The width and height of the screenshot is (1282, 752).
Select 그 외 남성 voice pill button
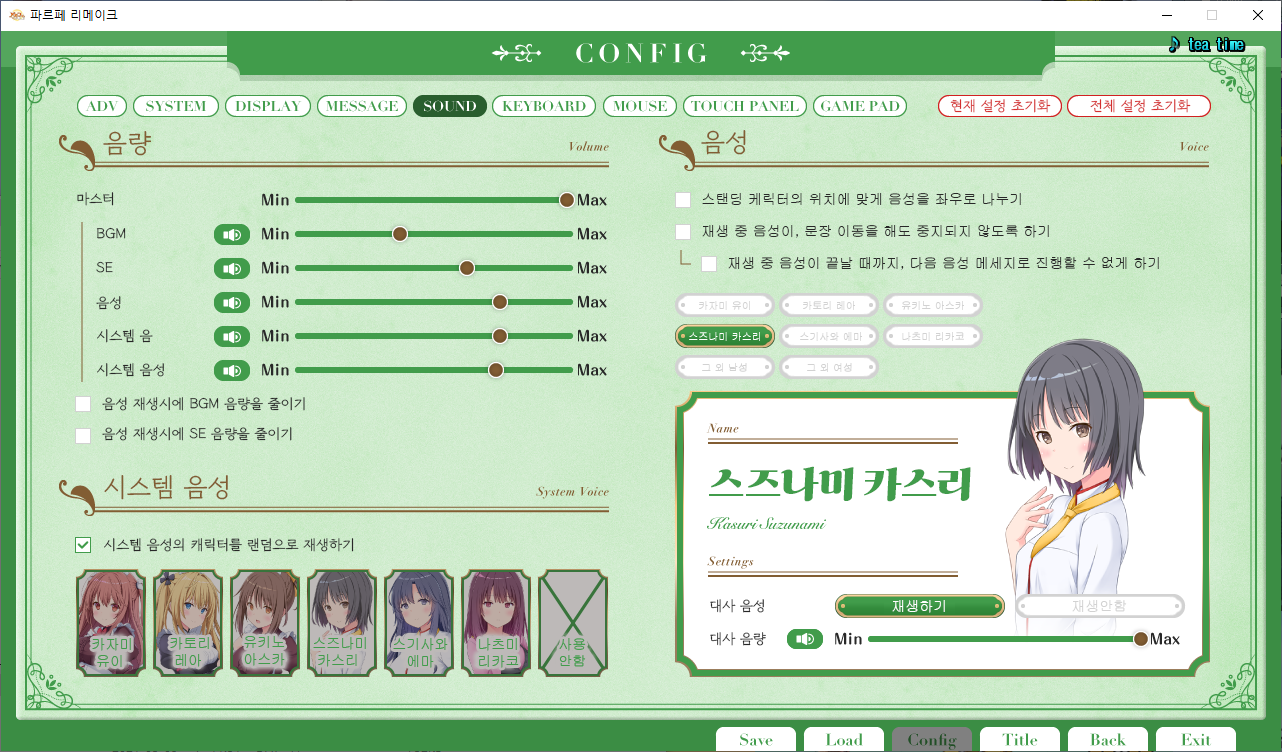pos(725,368)
